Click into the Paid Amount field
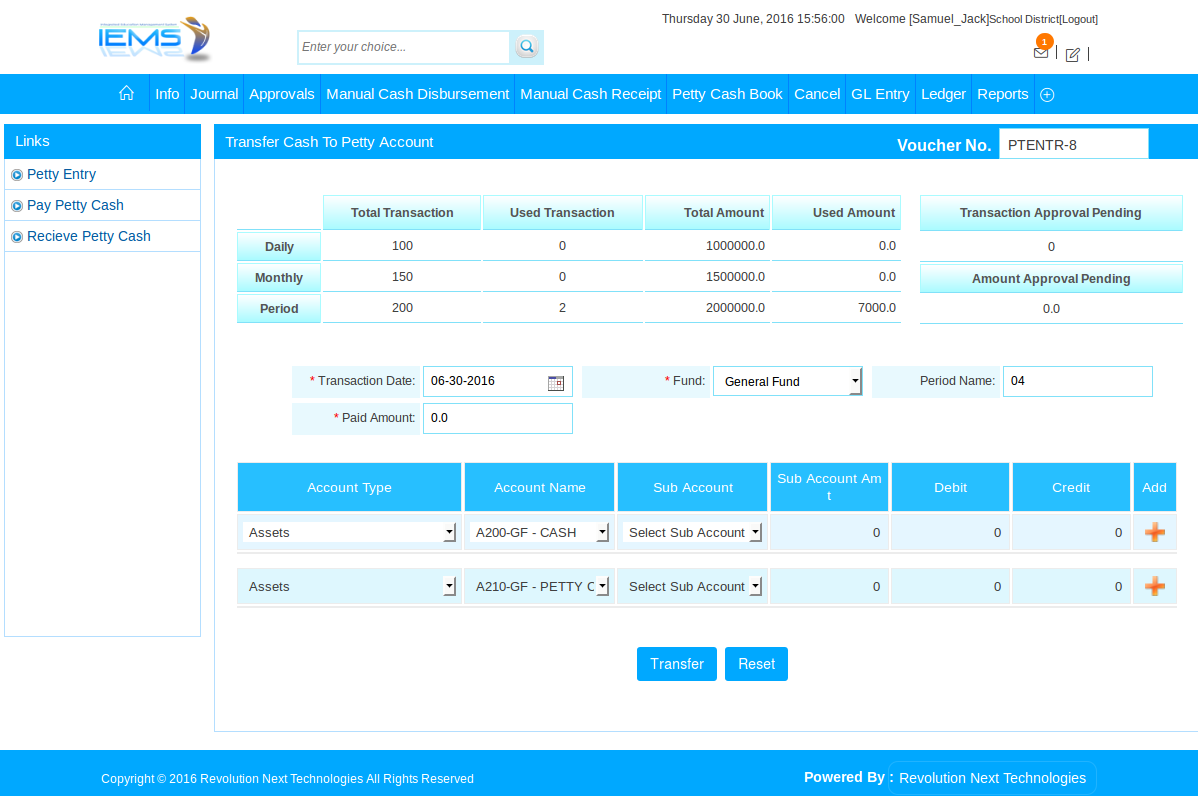The height and width of the screenshot is (796, 1198). click(x=497, y=418)
